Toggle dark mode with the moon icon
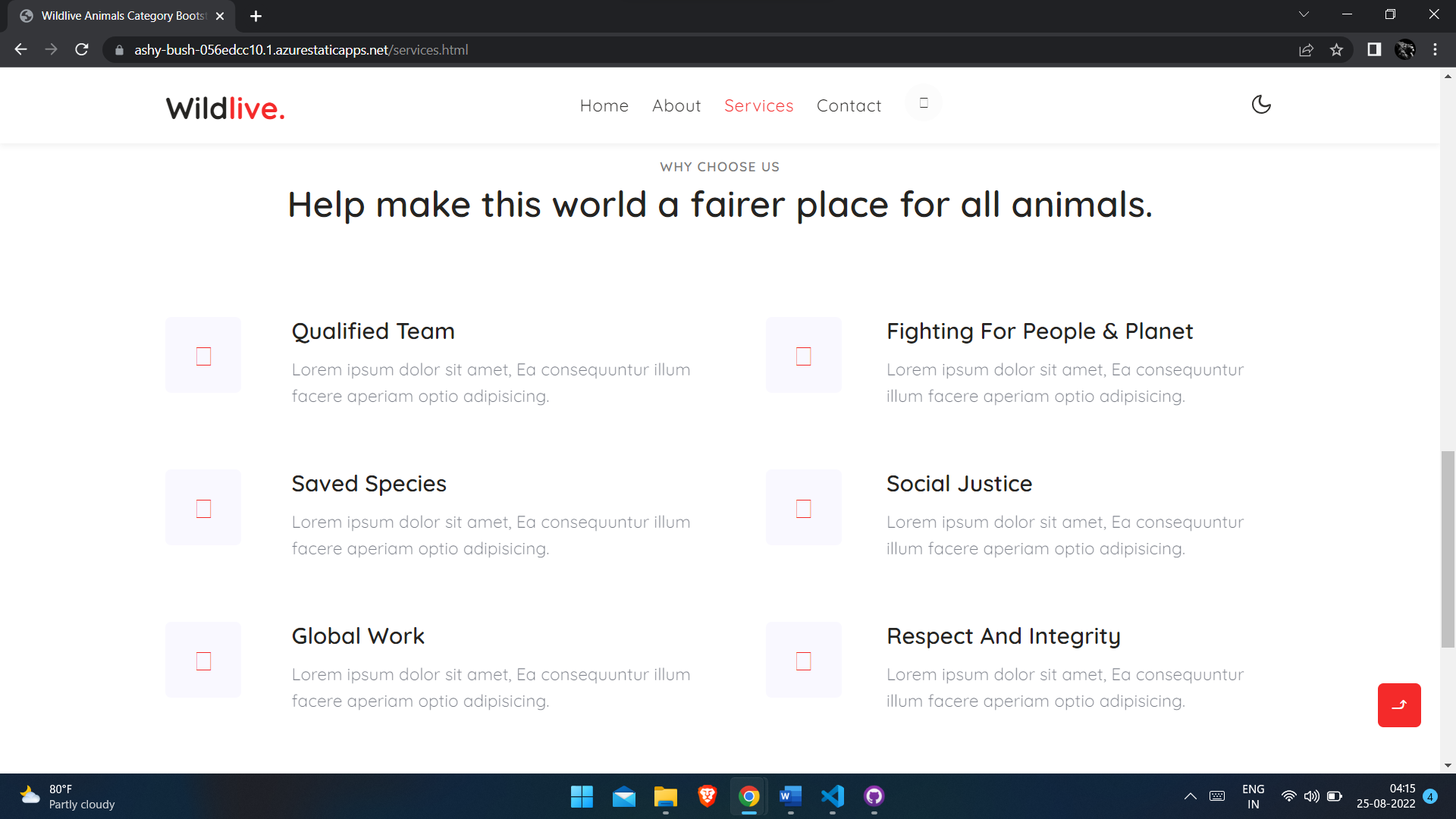This screenshot has width=1456, height=819. click(1261, 105)
